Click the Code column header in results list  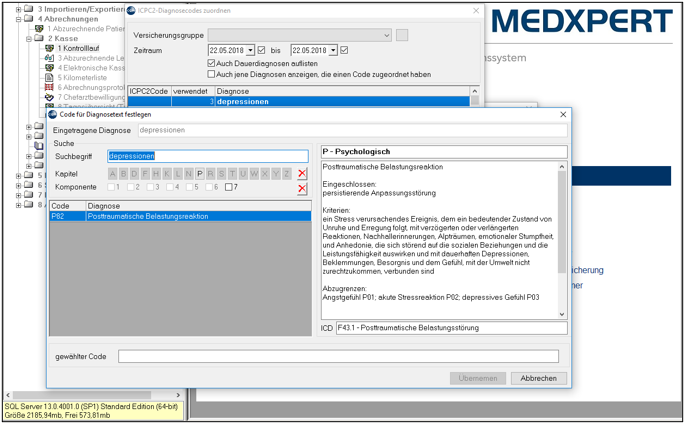point(68,206)
